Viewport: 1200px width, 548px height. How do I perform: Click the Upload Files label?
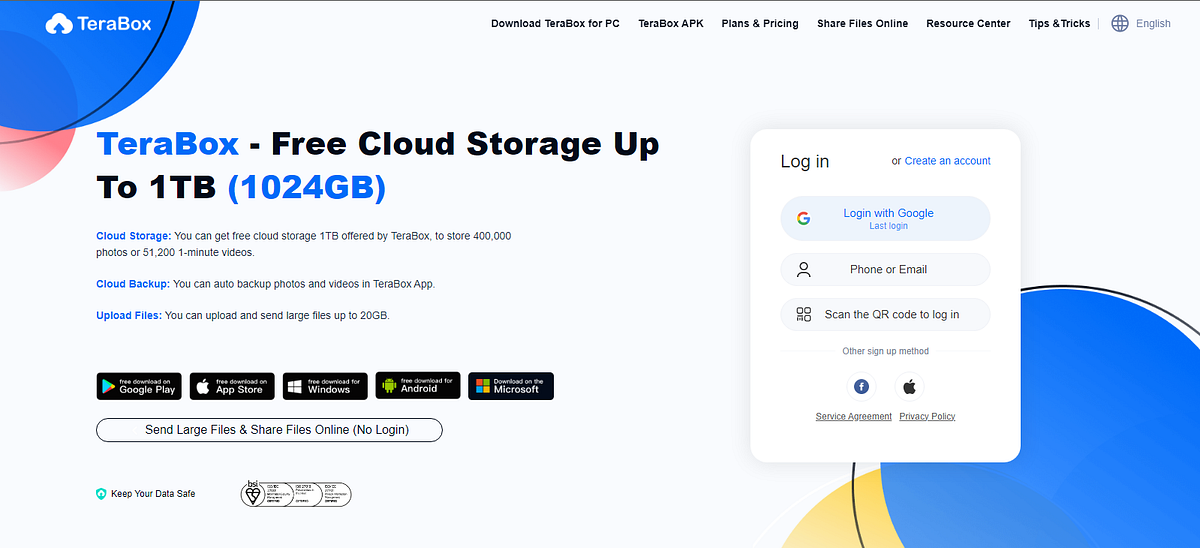tap(129, 315)
